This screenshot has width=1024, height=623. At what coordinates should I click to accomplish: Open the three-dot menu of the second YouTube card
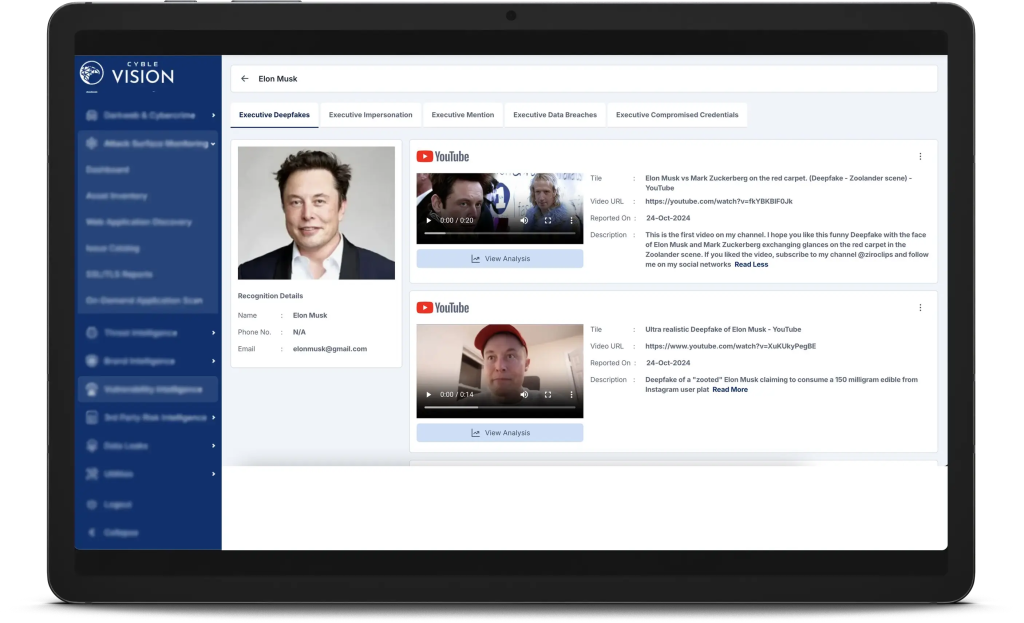[x=920, y=308]
